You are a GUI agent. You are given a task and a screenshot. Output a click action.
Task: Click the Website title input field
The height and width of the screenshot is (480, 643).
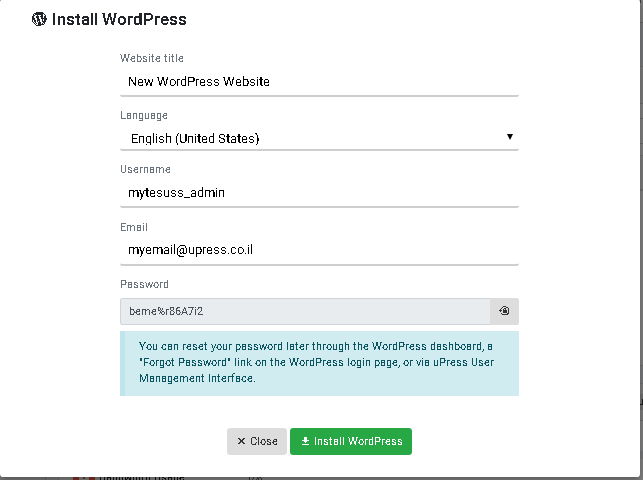(x=319, y=82)
